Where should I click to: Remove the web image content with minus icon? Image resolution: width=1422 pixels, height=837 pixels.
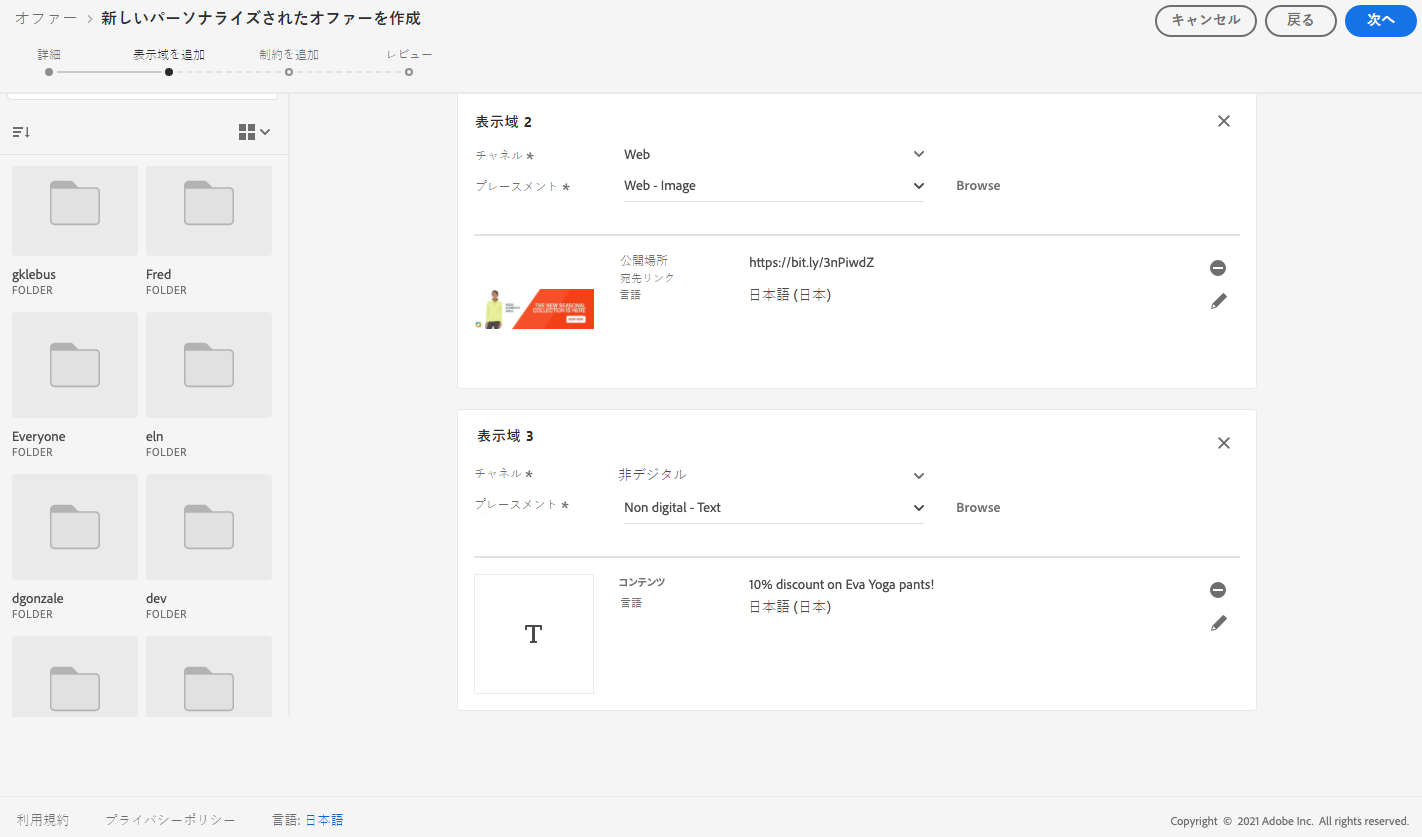point(1218,268)
